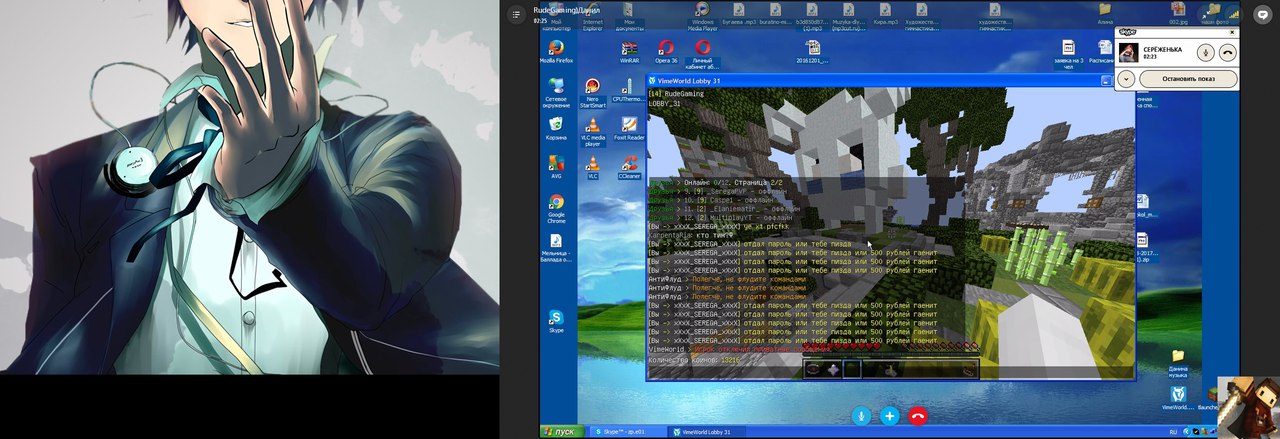
Task: Hang up from the Skype mini widget
Action: tap(1227, 53)
